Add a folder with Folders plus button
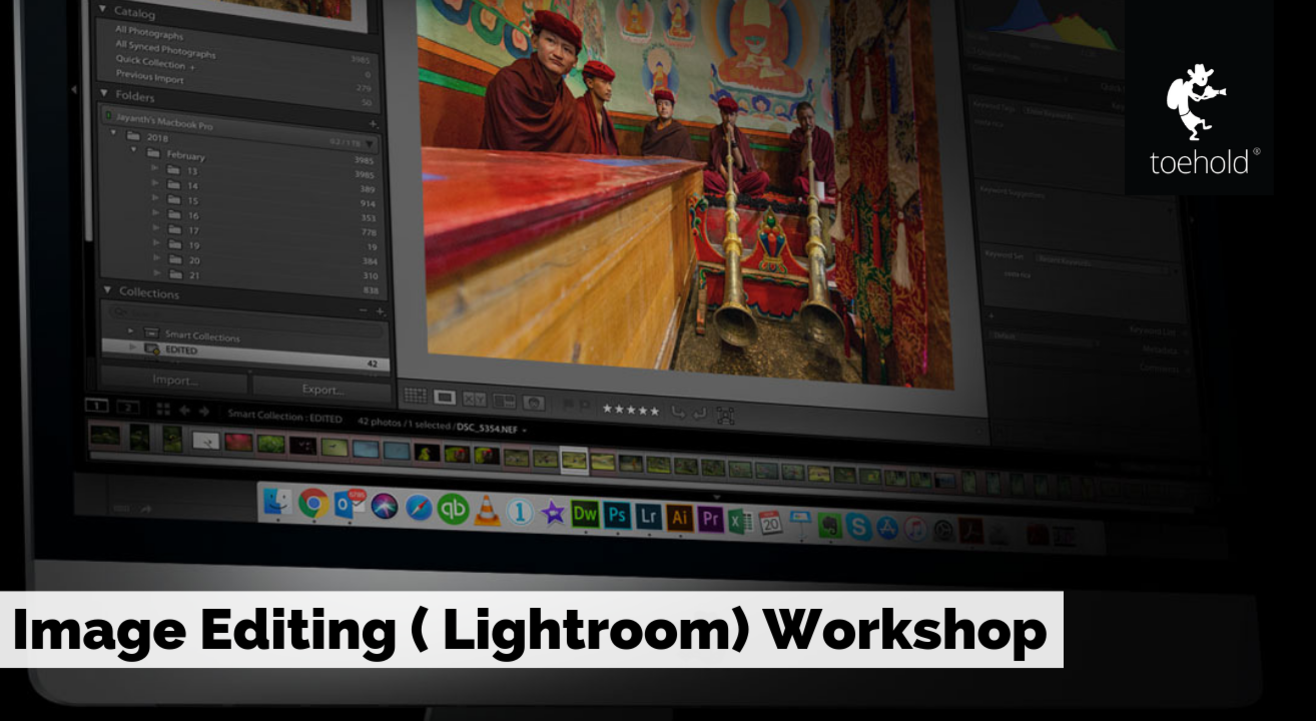This screenshot has height=721, width=1316. [372, 123]
